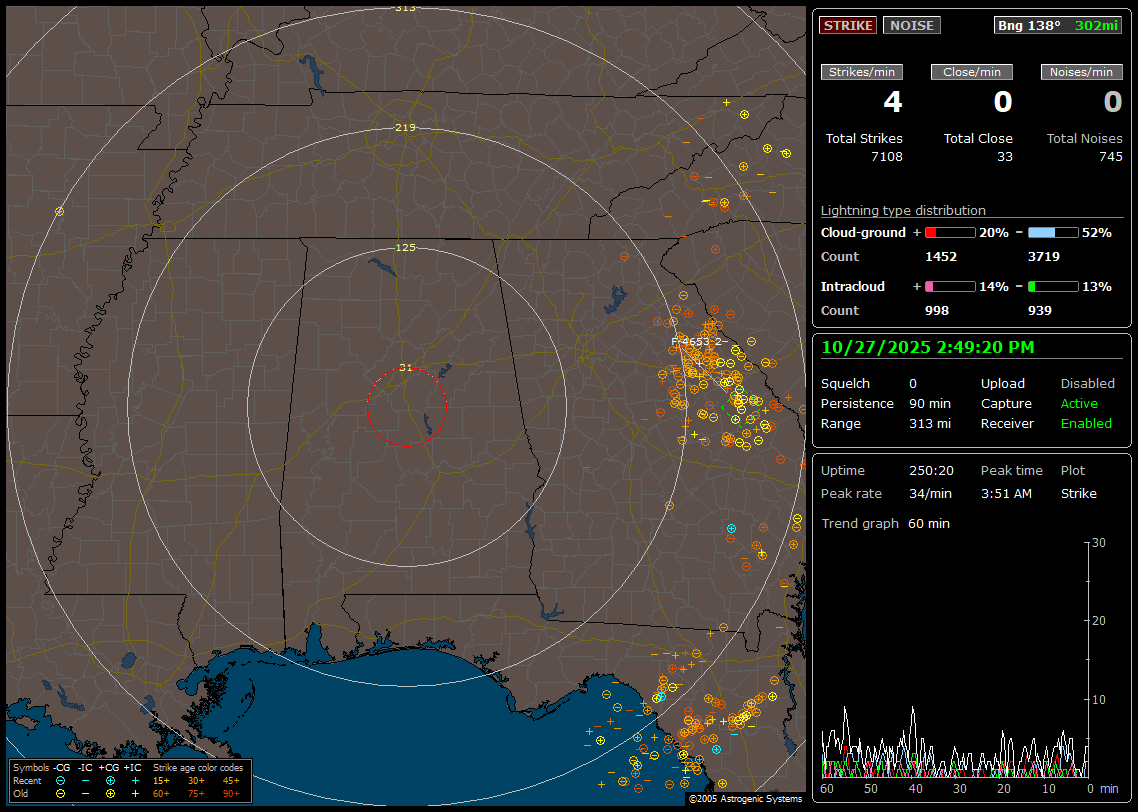The height and width of the screenshot is (812, 1138).
Task: Click the Strikes/min label button
Action: [862, 72]
